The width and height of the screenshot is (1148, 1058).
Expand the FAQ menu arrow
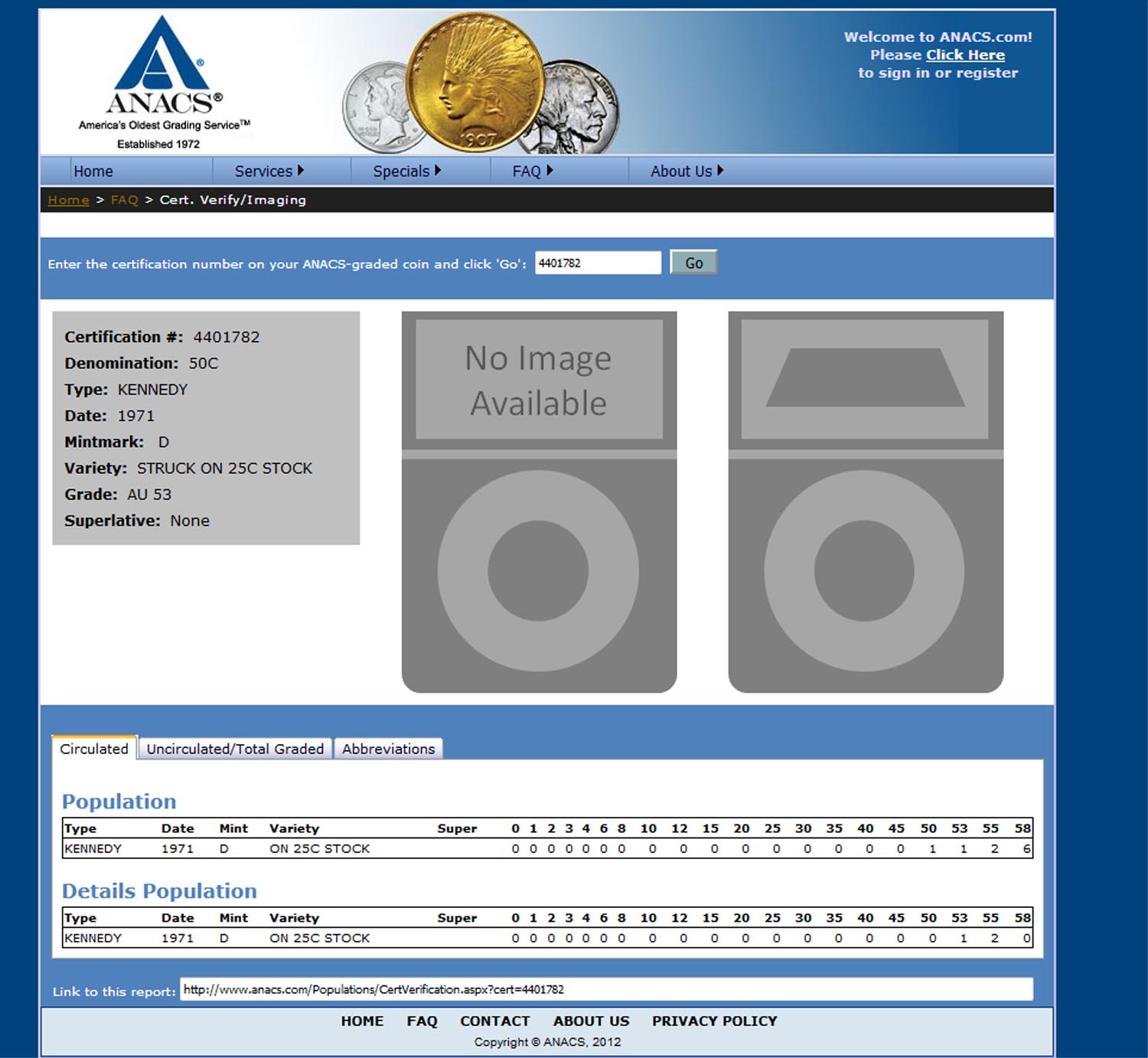pos(550,171)
